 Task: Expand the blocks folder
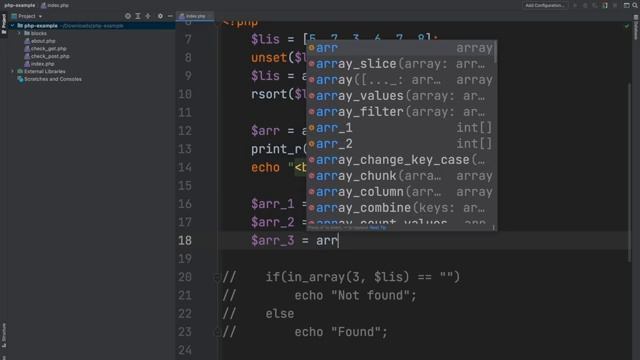coord(19,33)
